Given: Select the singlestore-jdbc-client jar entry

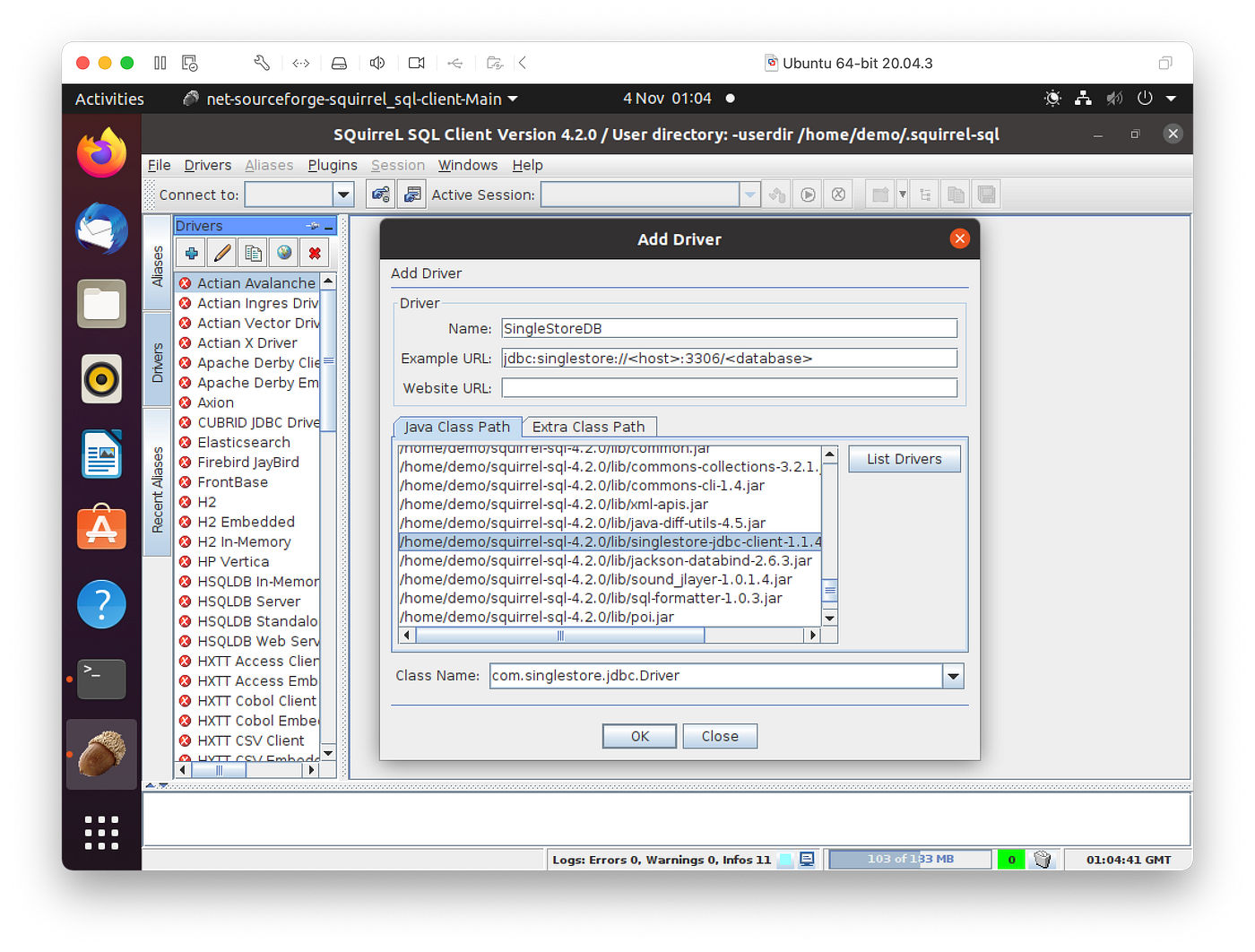Looking at the screenshot, I should [610, 541].
